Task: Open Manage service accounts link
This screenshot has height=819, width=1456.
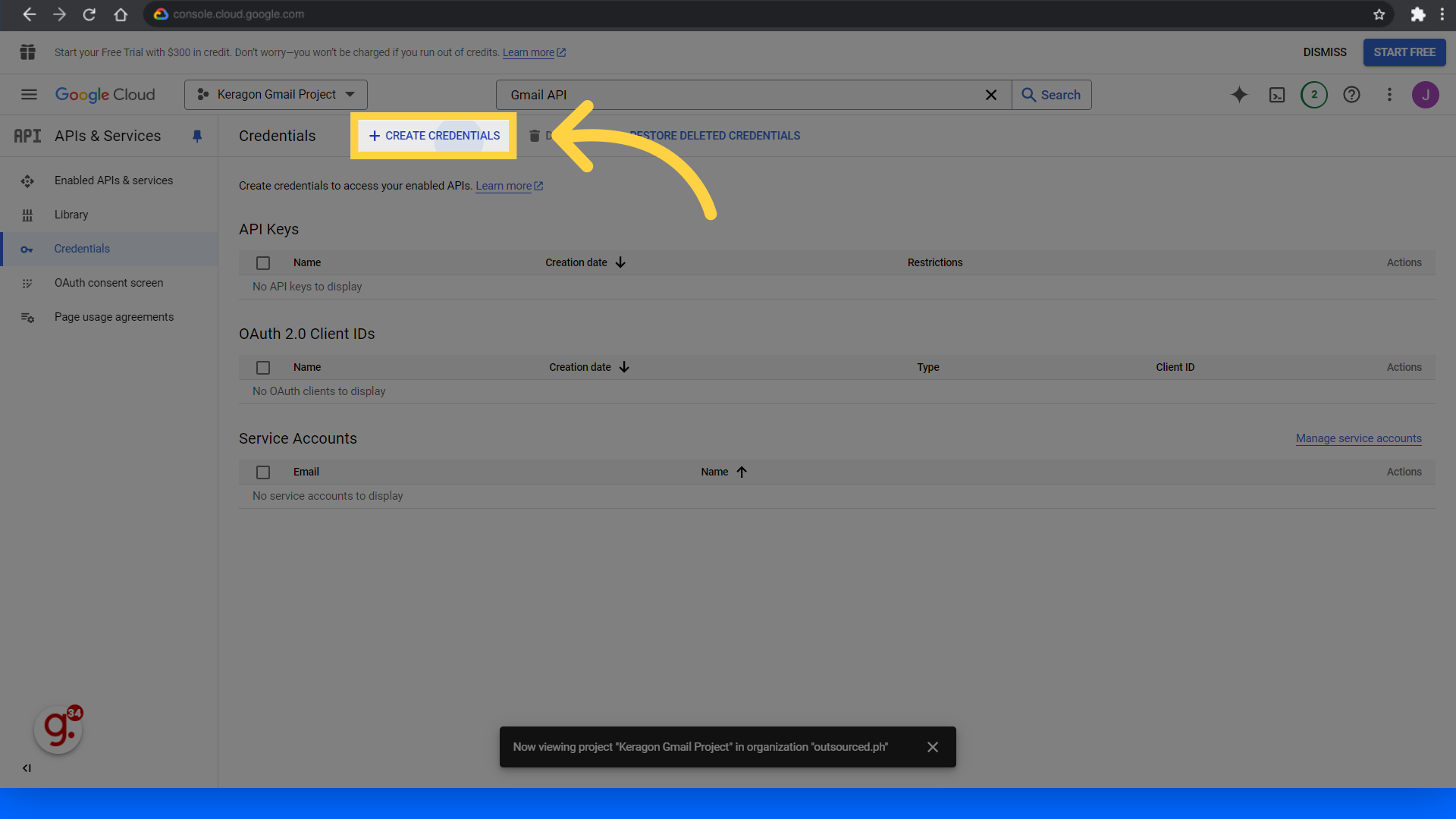Action: click(x=1358, y=438)
